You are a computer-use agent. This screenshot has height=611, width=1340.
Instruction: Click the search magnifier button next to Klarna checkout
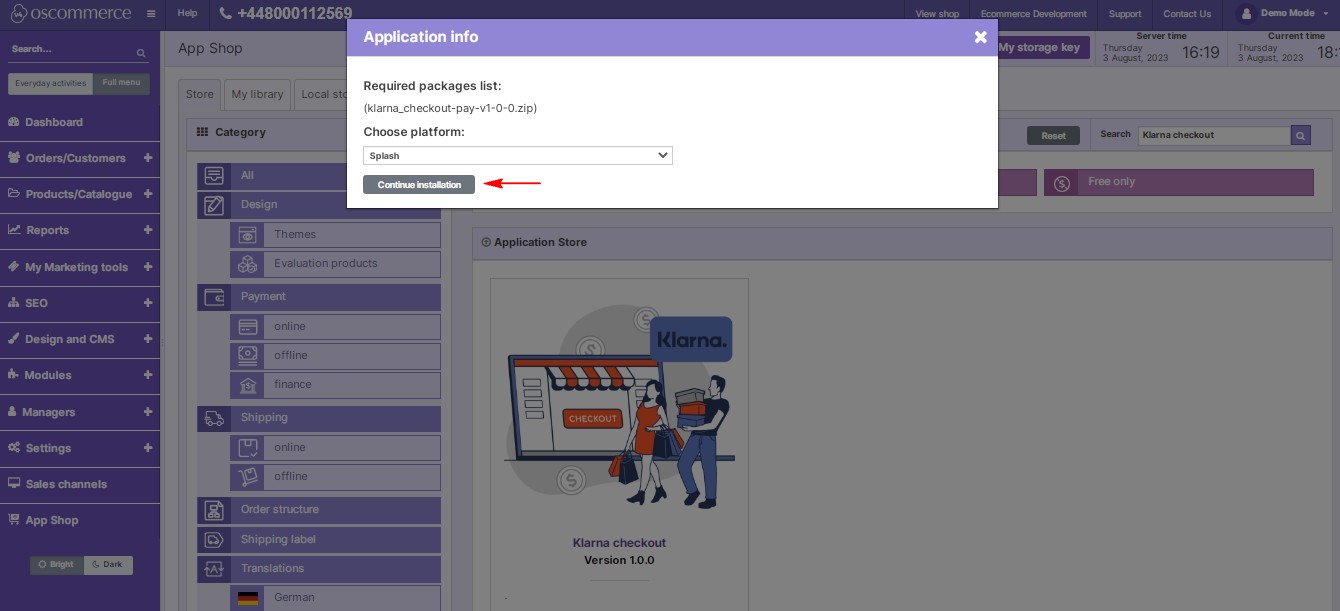1300,135
